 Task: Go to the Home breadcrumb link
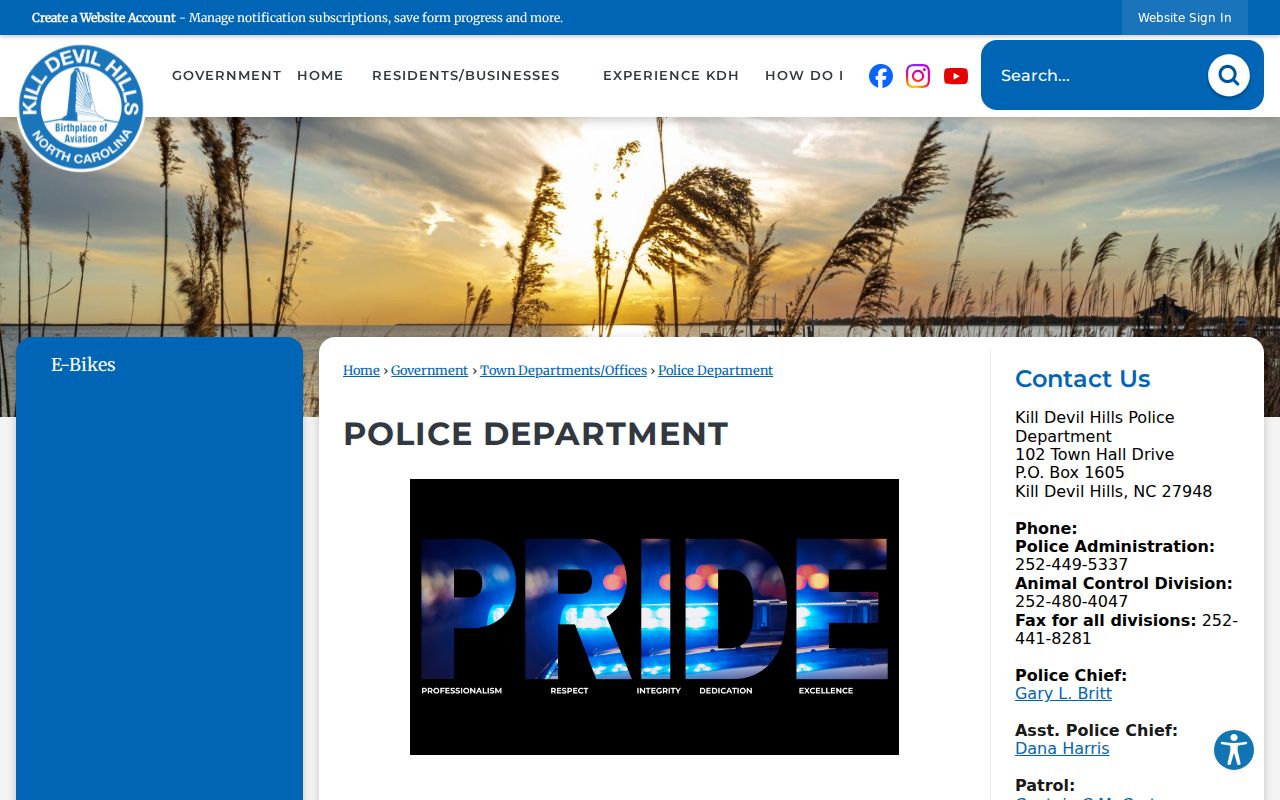click(x=361, y=370)
